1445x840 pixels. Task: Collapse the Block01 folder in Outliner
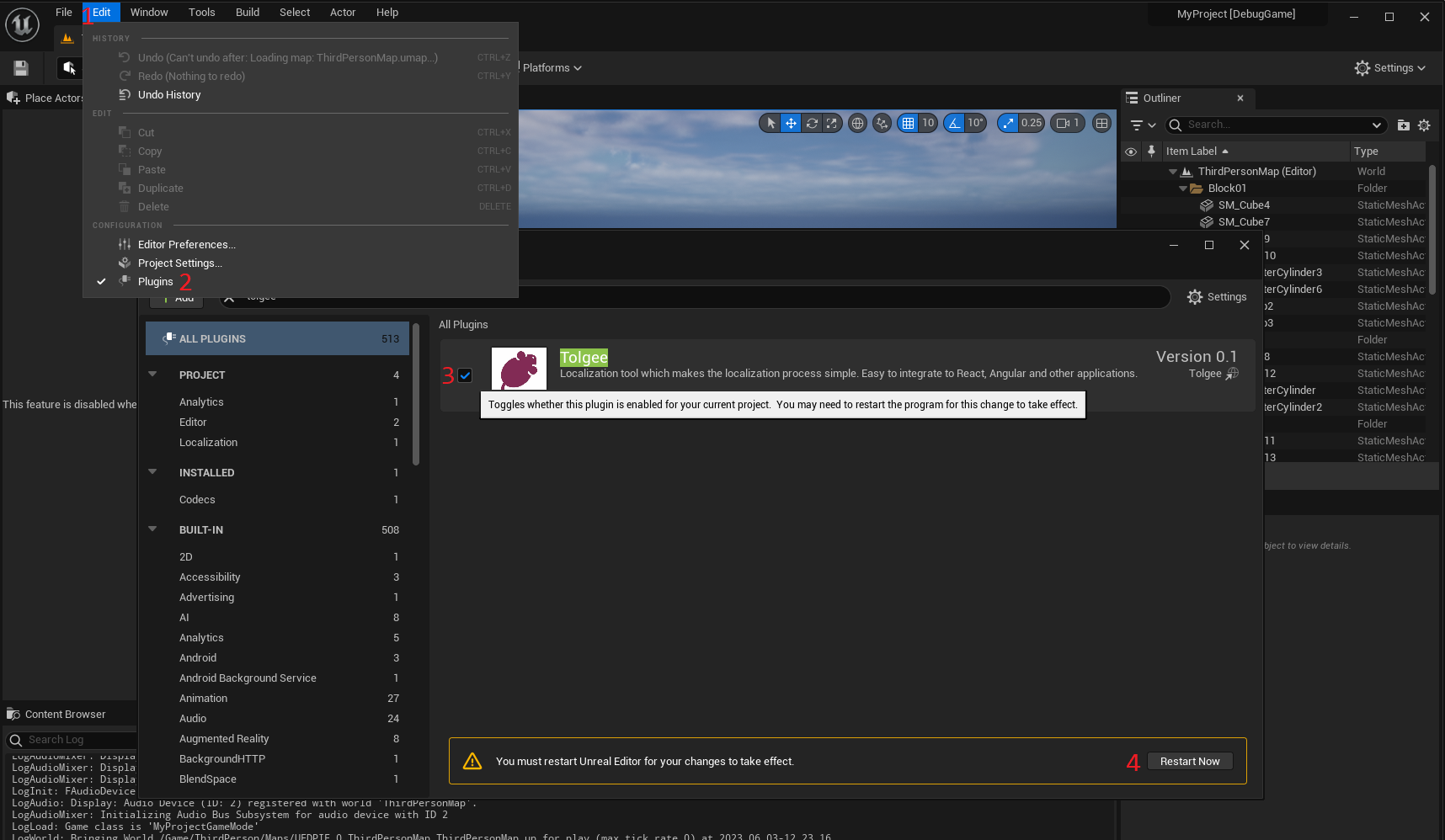coord(1182,188)
